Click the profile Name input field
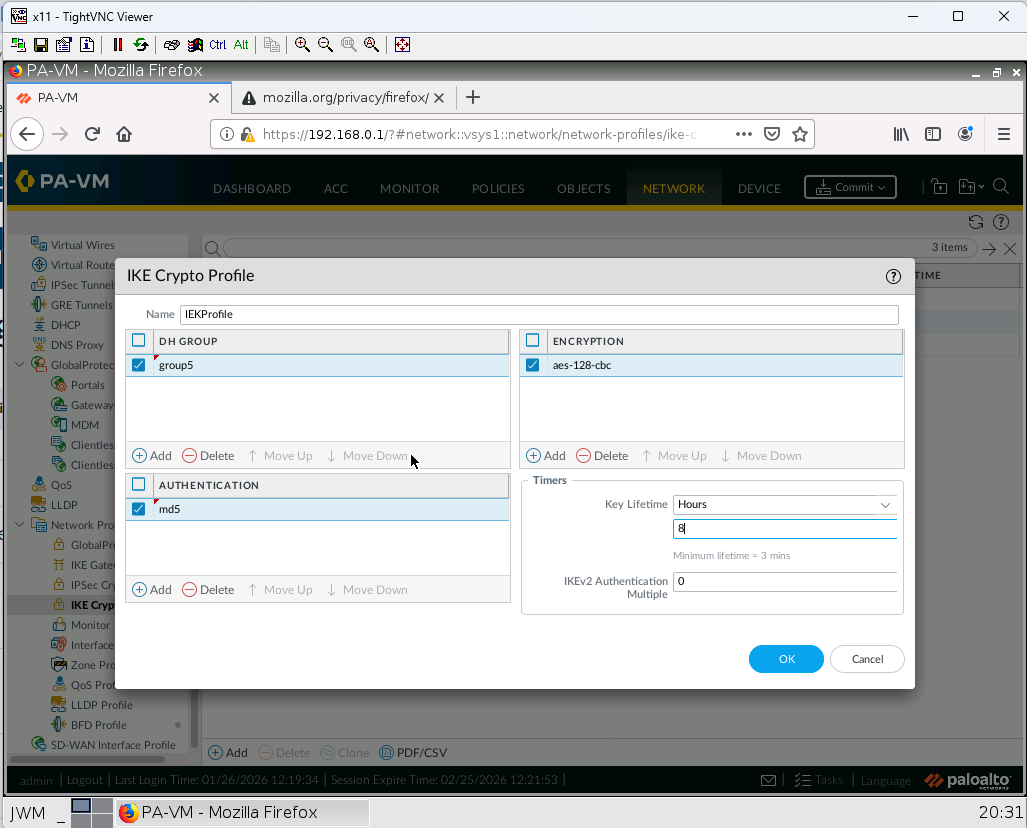The height and width of the screenshot is (828, 1027). [538, 314]
